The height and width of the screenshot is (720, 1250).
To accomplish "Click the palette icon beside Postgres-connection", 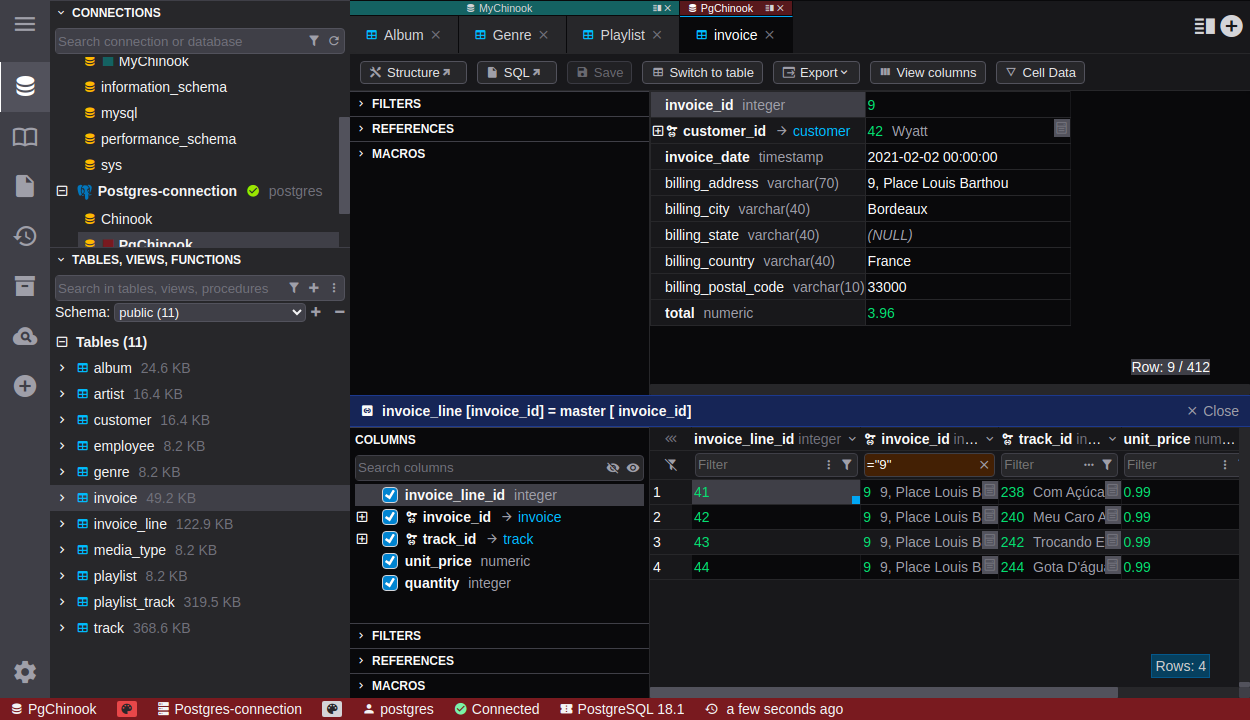I will 332,709.
